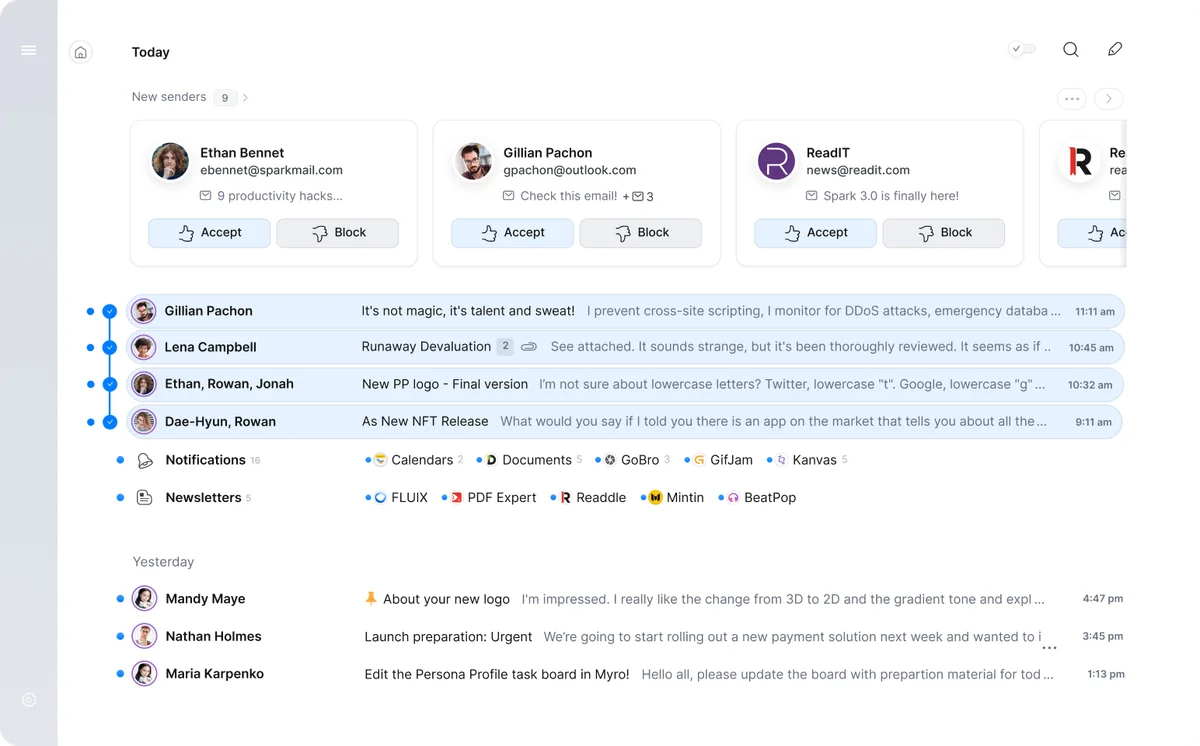Image resolution: width=1200 pixels, height=746 pixels.
Task: Click the pin icon on Mandy Maye's email
Action: (x=370, y=599)
